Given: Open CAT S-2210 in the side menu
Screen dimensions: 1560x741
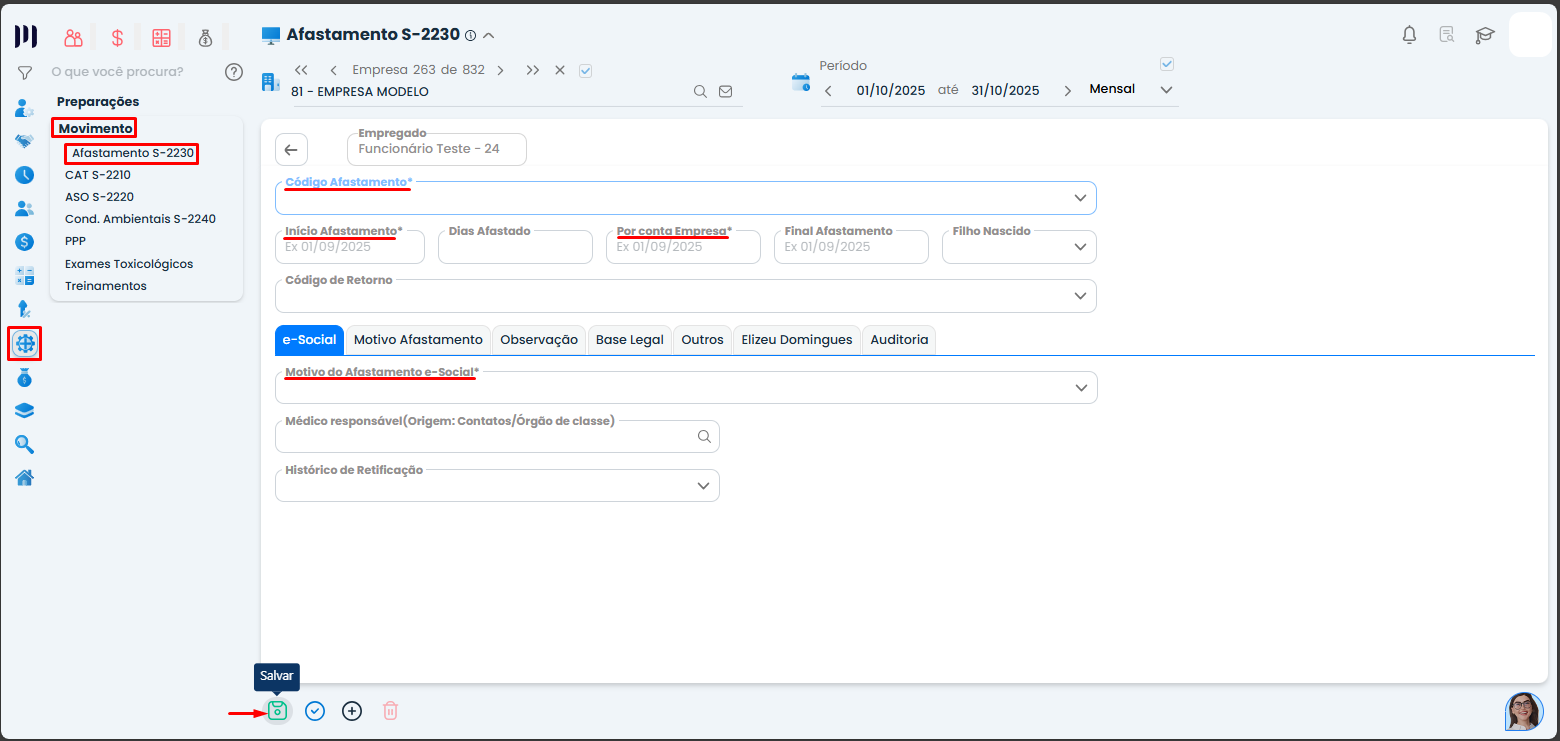Looking at the screenshot, I should tap(98, 175).
